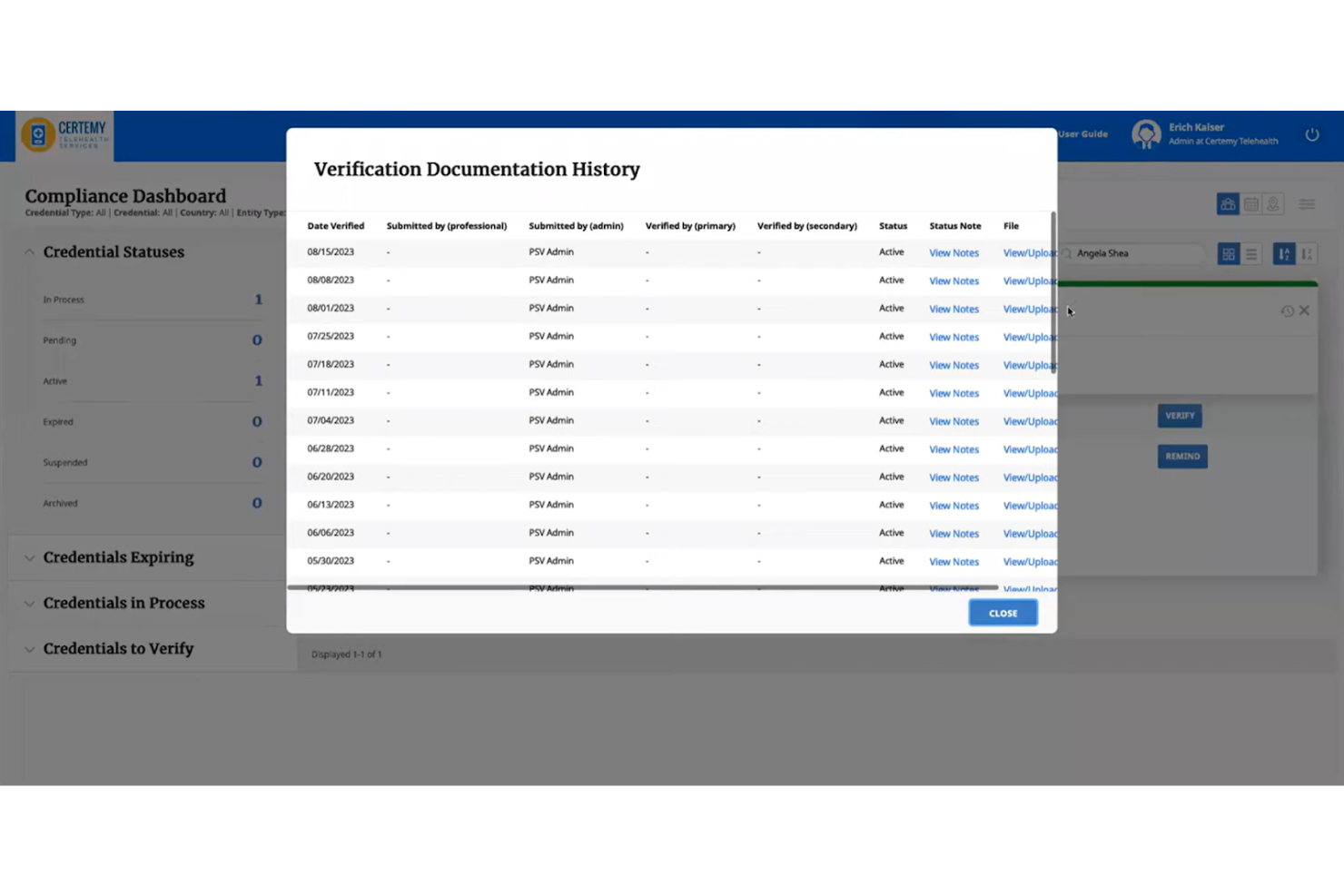Switch to list view icon
The height and width of the screenshot is (896, 1344).
click(1251, 253)
